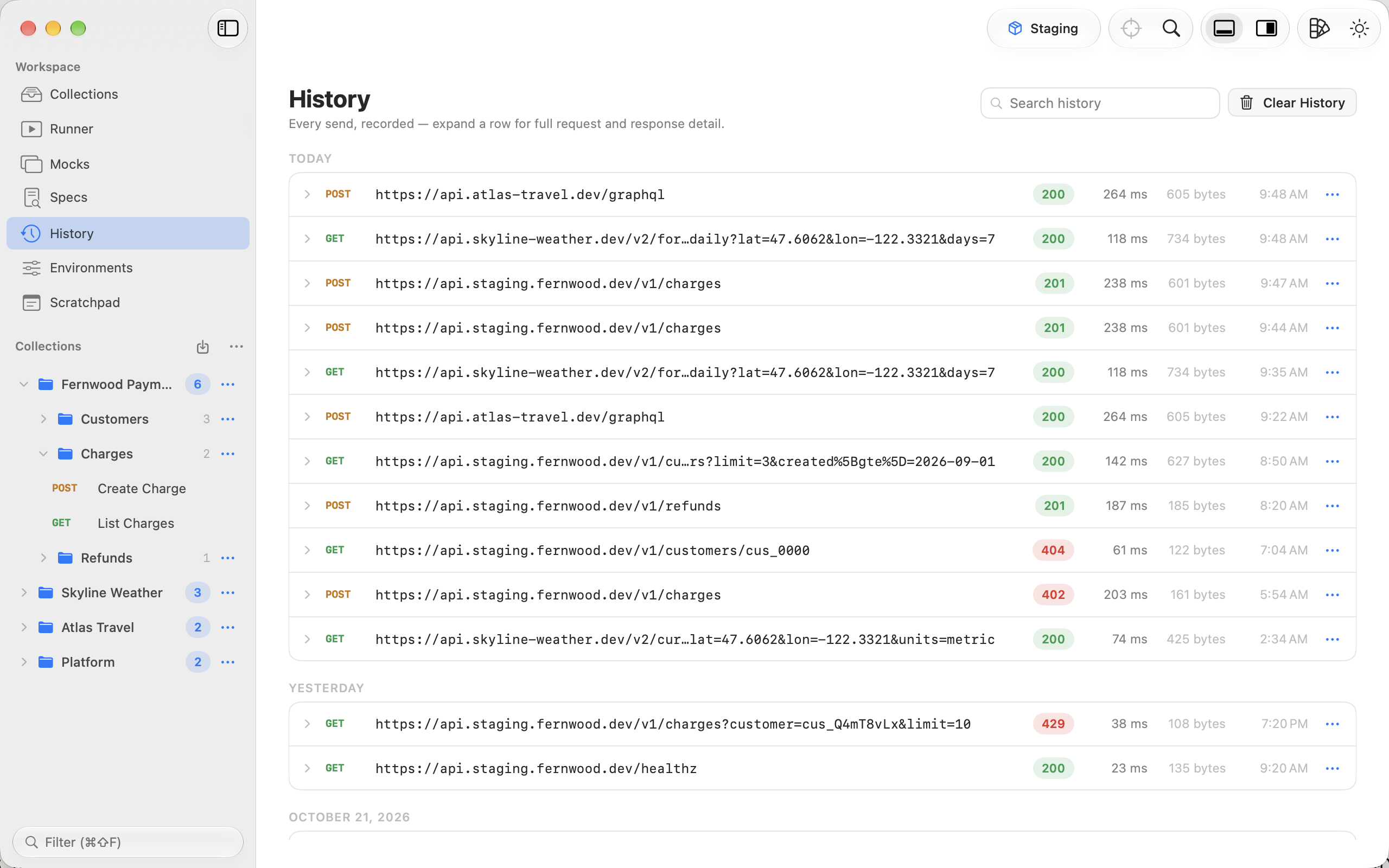The width and height of the screenshot is (1389, 868).
Task: Toggle the sidebar visibility button
Action: [227, 28]
